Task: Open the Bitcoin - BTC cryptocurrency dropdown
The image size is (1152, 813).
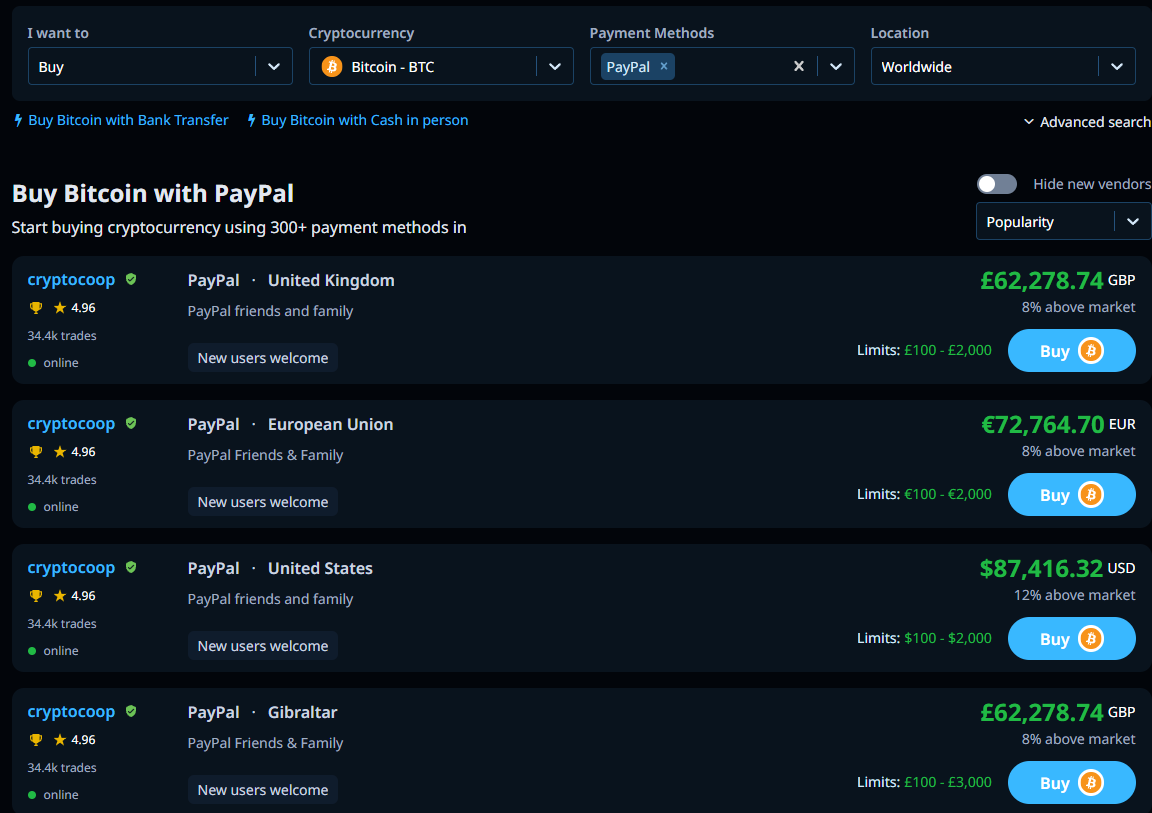Action: [441, 66]
